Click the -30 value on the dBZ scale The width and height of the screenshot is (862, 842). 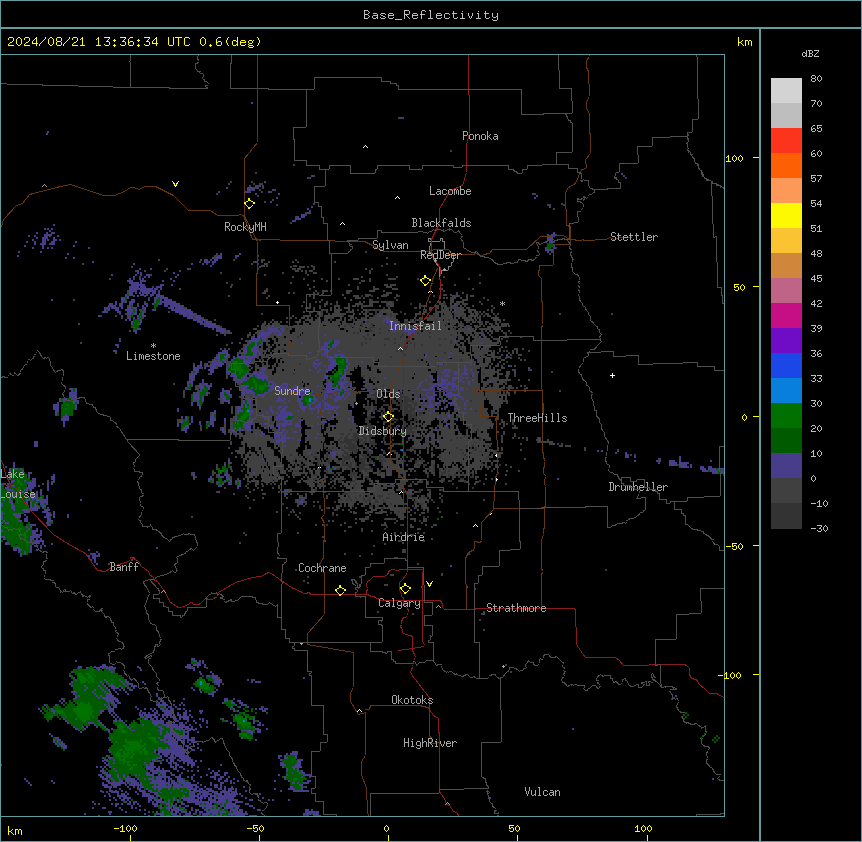[819, 528]
